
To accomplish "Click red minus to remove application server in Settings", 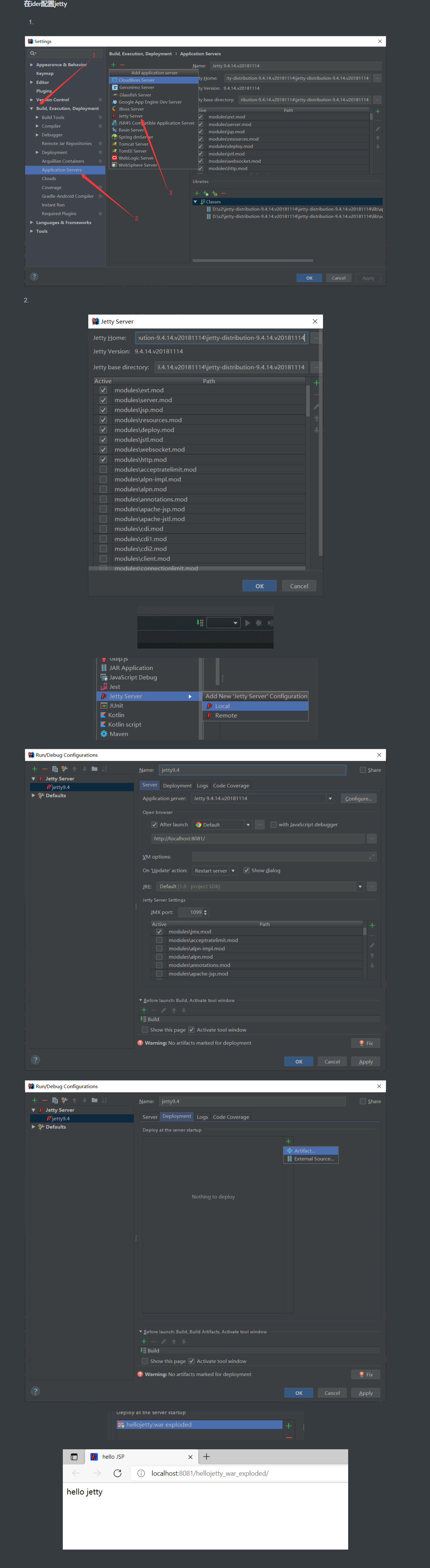I will point(122,65).
